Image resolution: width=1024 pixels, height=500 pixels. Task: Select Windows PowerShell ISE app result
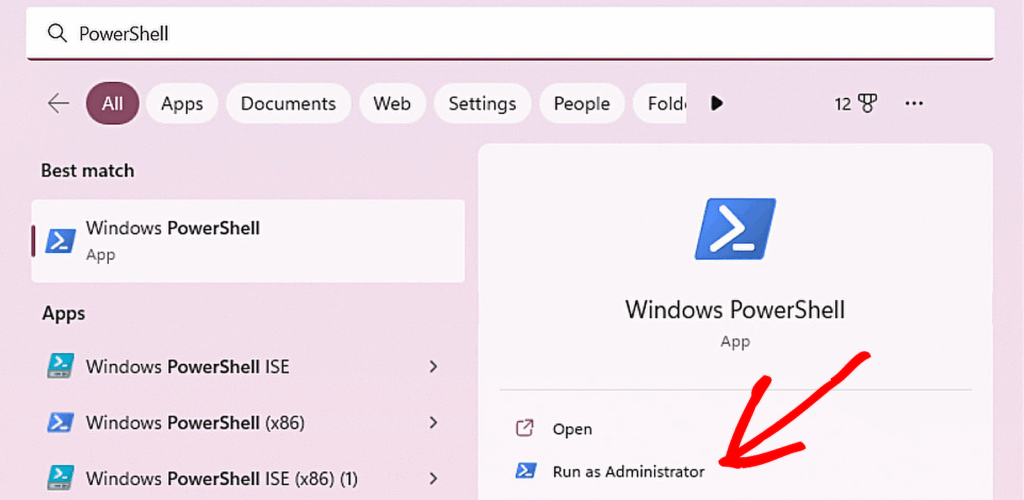click(x=248, y=366)
